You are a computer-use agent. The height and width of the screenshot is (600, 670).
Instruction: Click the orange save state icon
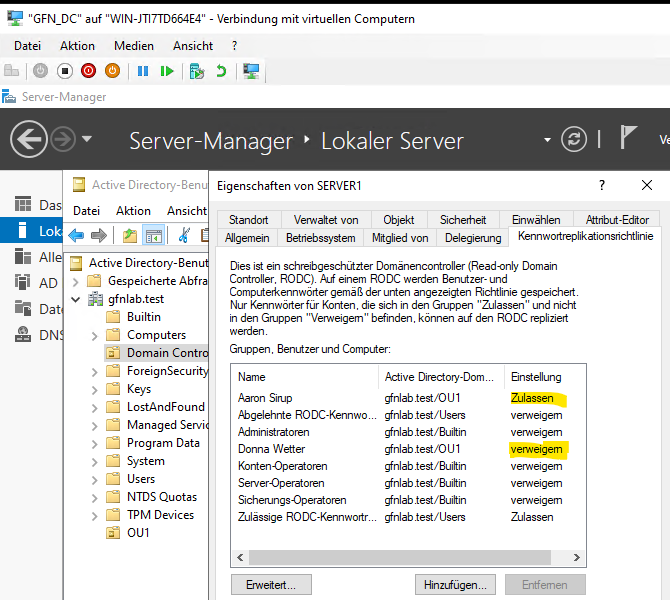pyautogui.click(x=112, y=71)
